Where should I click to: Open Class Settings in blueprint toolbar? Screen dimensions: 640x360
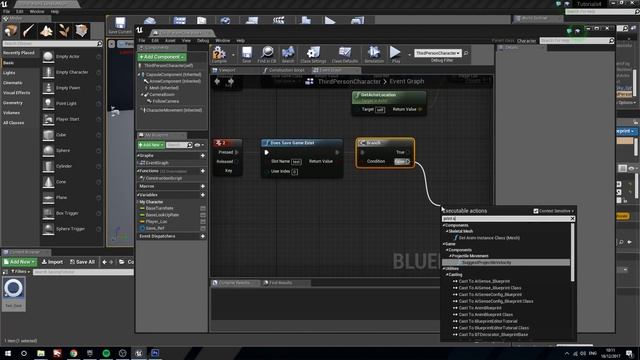coord(313,54)
